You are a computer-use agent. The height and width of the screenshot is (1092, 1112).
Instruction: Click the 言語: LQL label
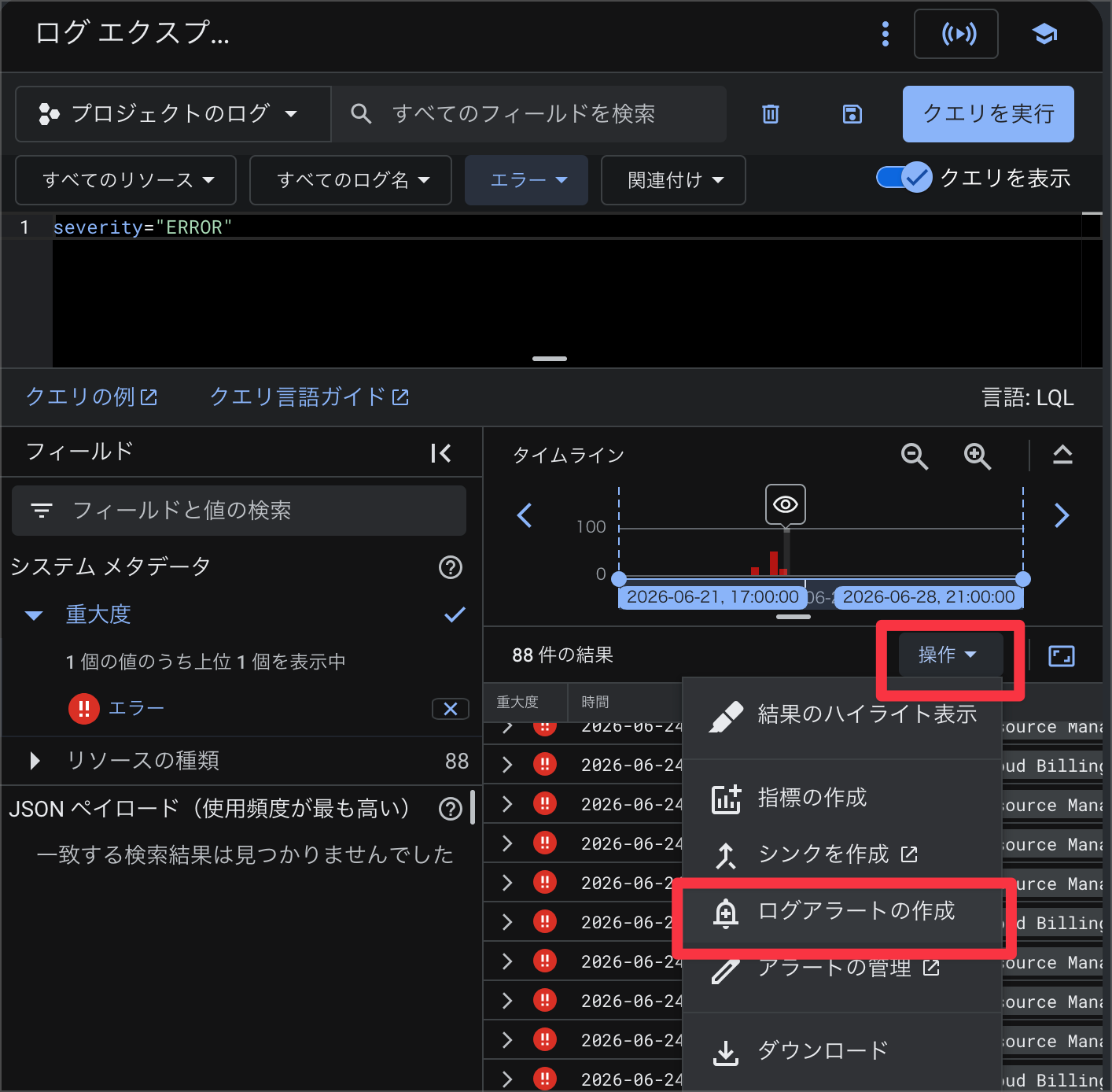(x=1028, y=397)
